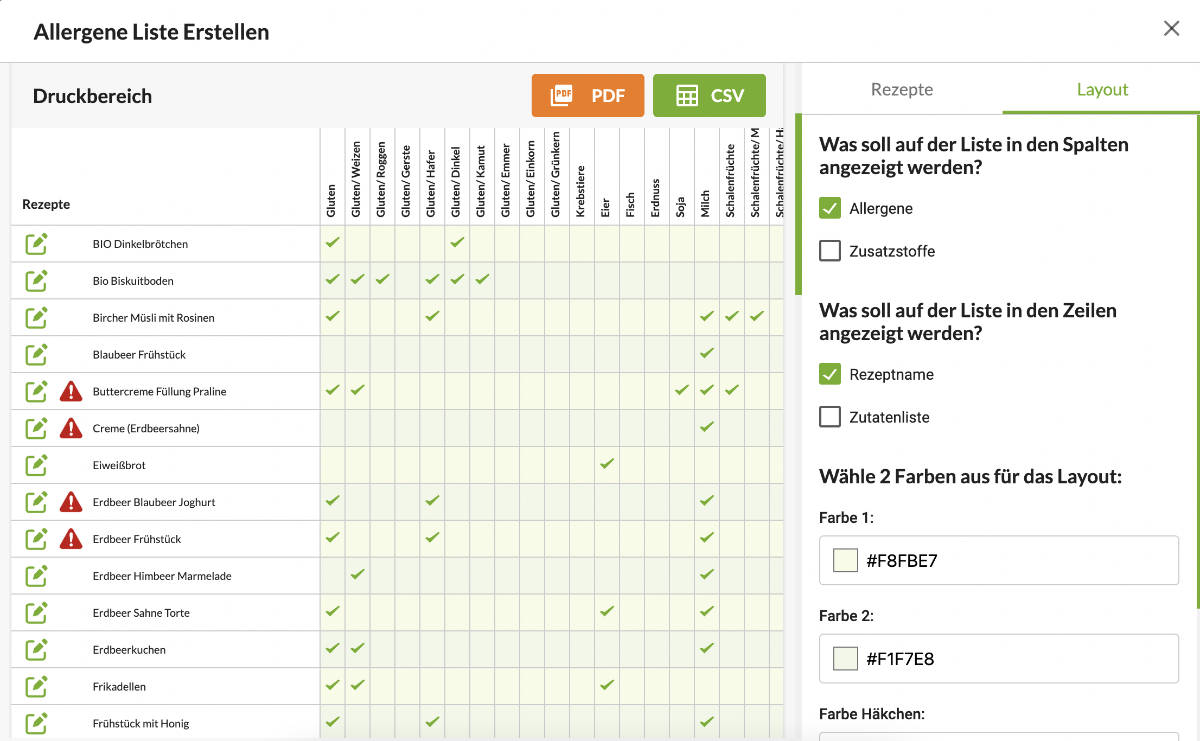Download the list as CSV
1200x741 pixels.
[x=709, y=96]
